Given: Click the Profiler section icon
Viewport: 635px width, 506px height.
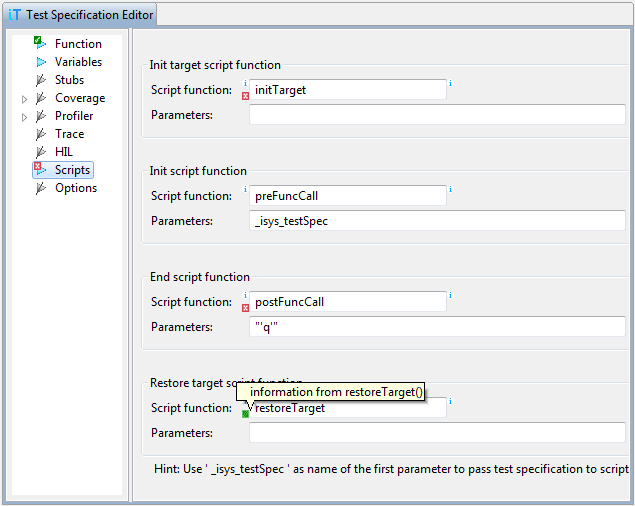Looking at the screenshot, I should (41, 116).
